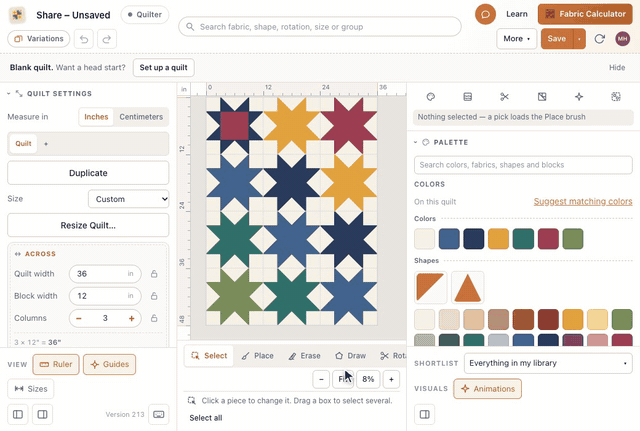Open the Fabric Calculator
Screen dimensions: 640x431
point(585,14)
